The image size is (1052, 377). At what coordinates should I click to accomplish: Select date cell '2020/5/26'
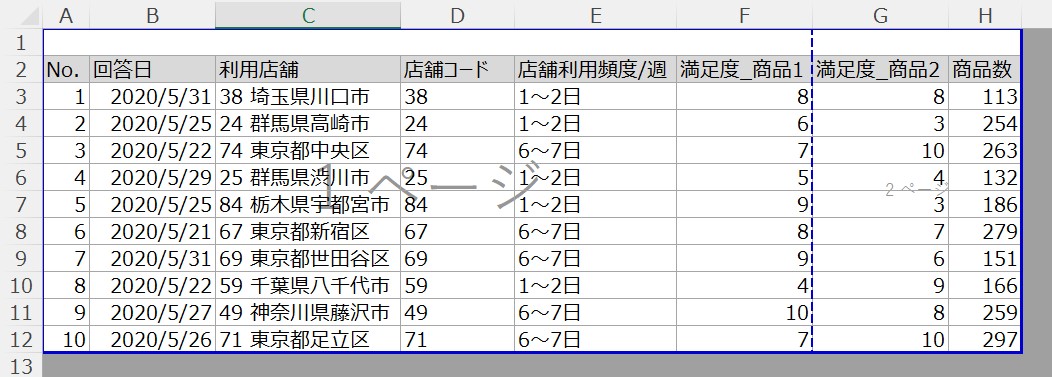pyautogui.click(x=152, y=339)
